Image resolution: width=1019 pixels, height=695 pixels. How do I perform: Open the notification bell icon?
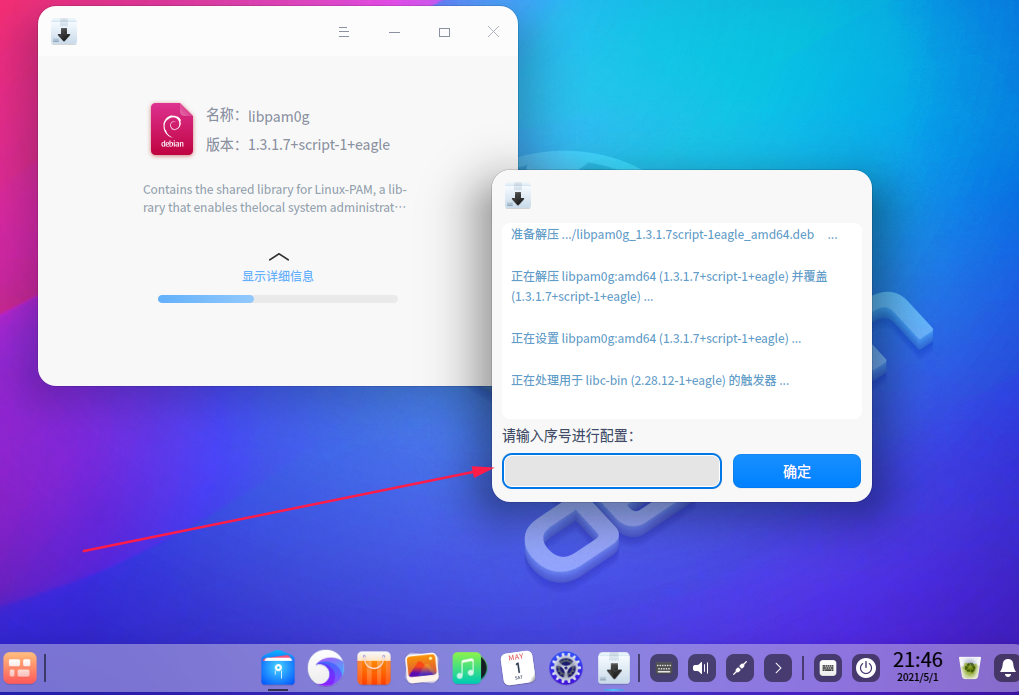click(1007, 668)
